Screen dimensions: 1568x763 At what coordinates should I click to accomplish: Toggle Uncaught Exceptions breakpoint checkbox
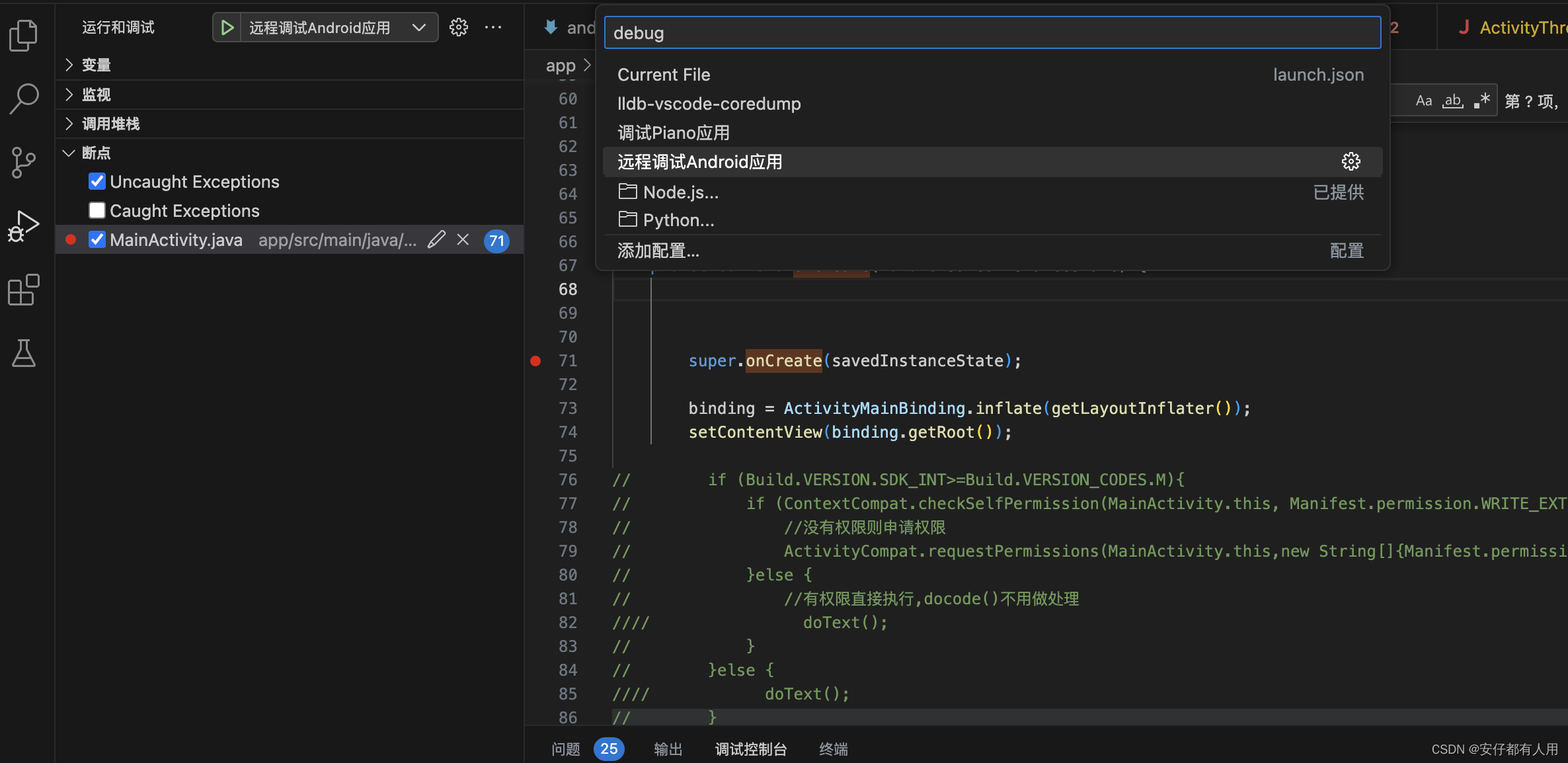click(97, 181)
